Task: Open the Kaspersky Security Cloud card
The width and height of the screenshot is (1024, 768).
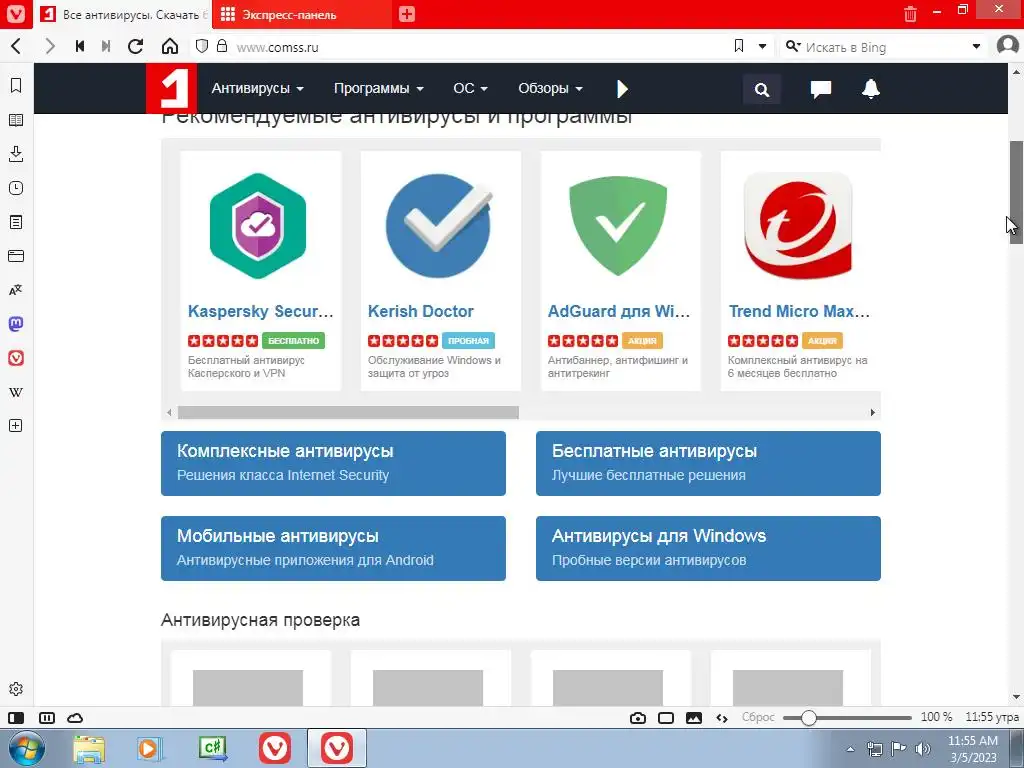Action: coord(261,271)
